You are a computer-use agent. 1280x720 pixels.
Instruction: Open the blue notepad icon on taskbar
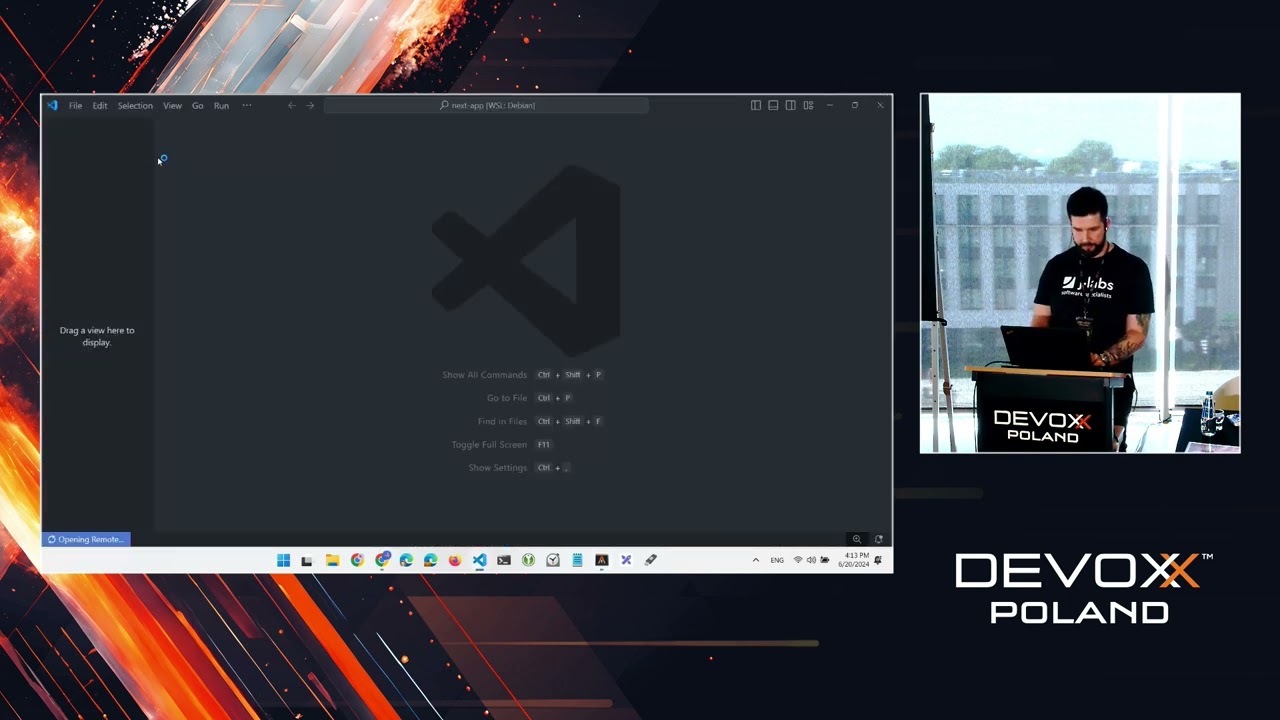coord(577,560)
